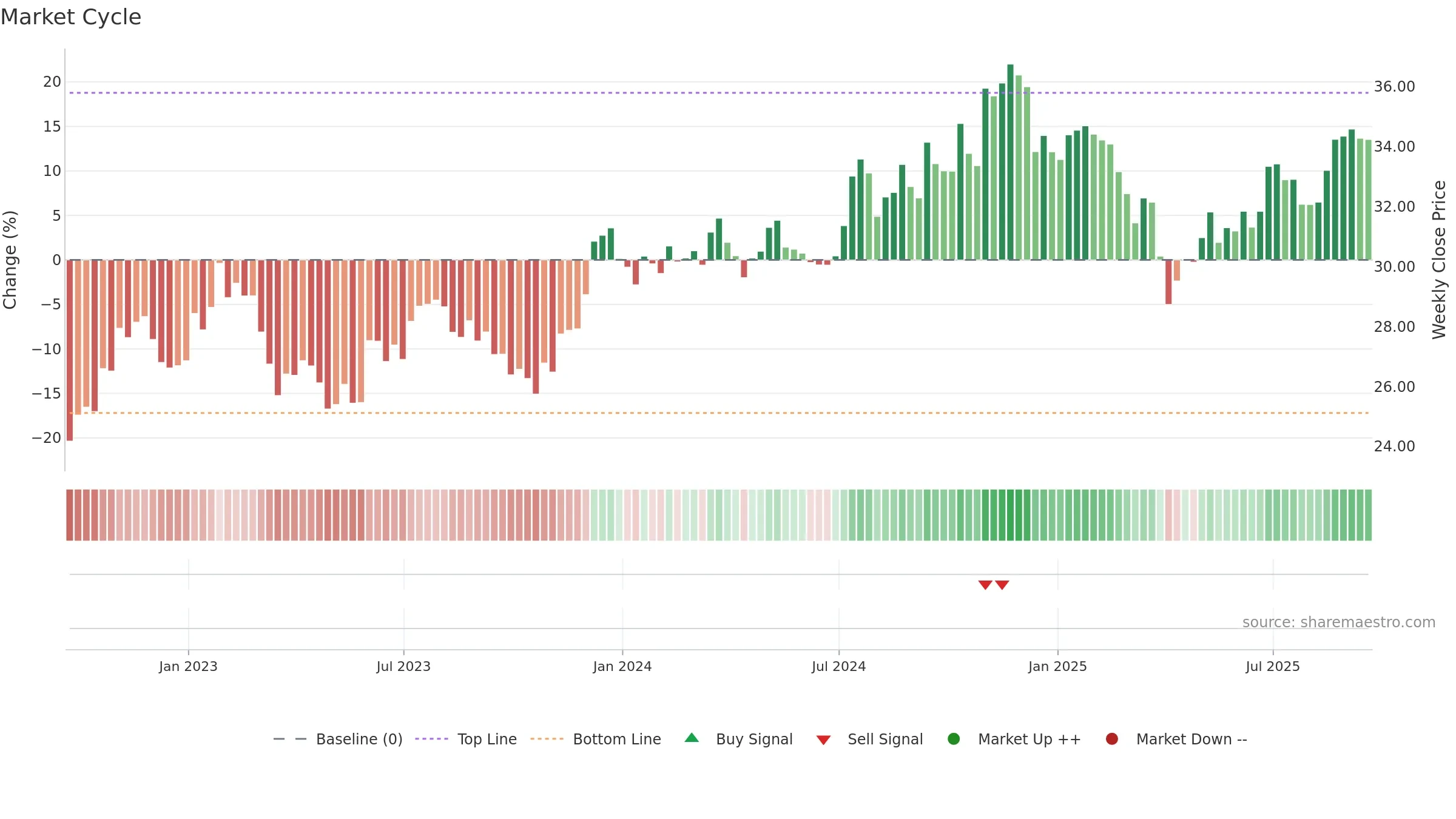Click the −15 percent left axis label
The width and height of the screenshot is (1456, 819).
tap(47, 394)
